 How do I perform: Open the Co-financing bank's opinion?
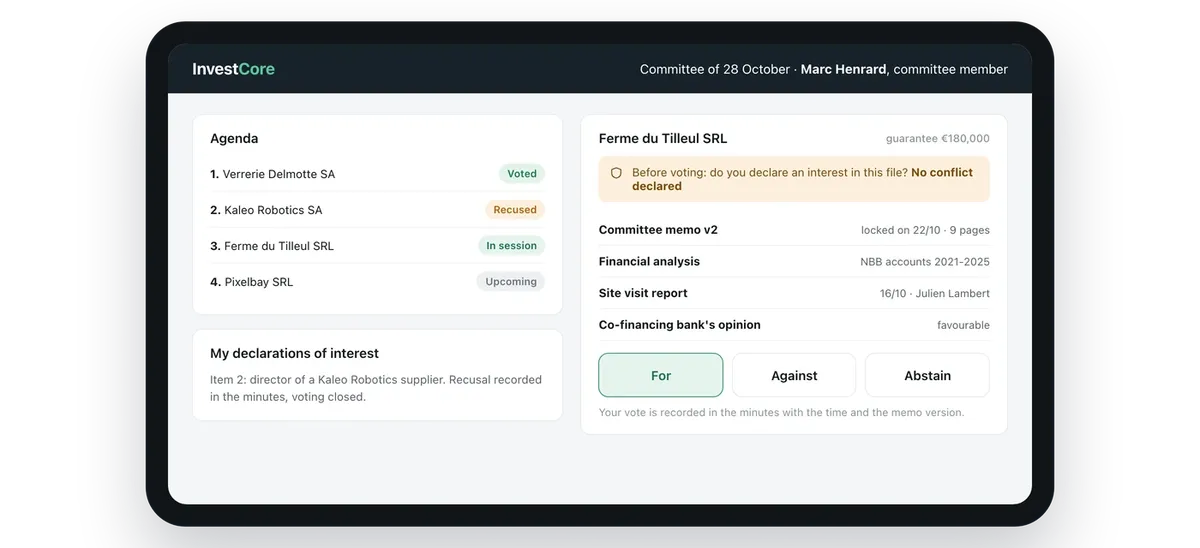(794, 325)
